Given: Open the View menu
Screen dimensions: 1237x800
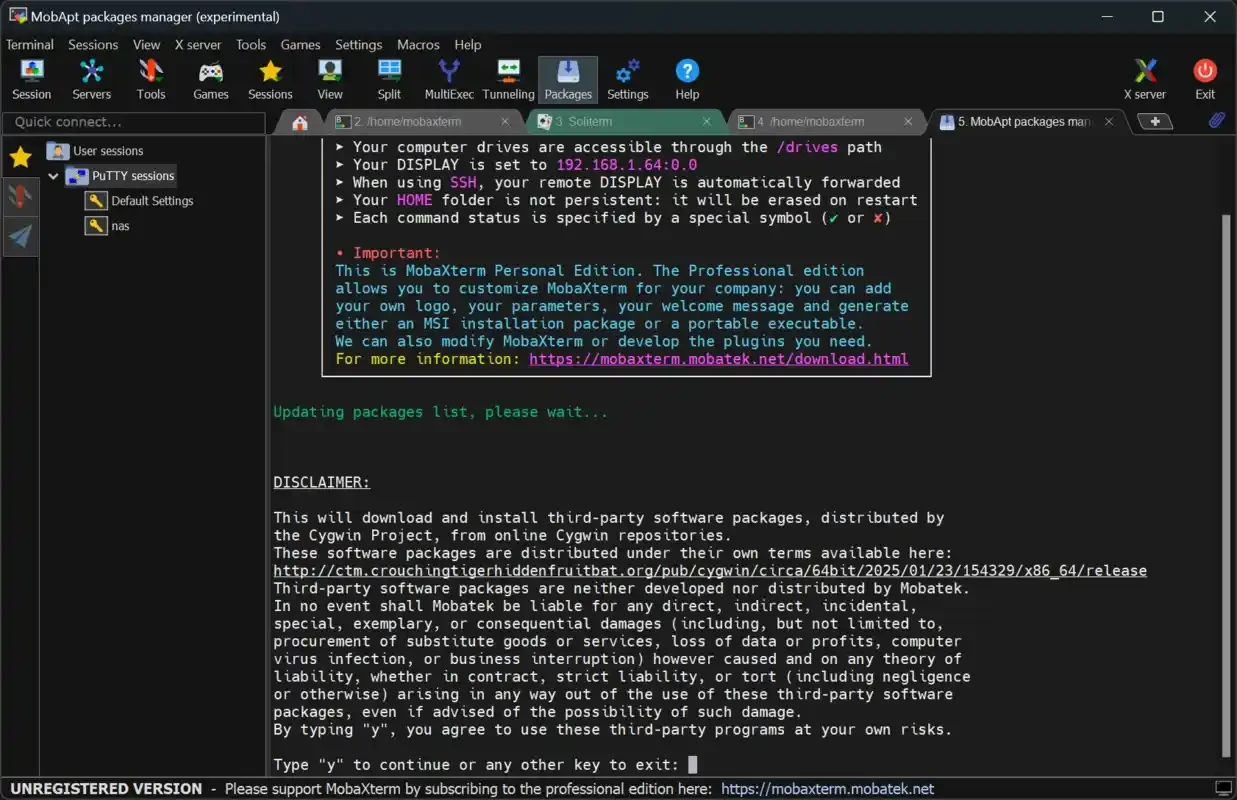Looking at the screenshot, I should tap(147, 44).
